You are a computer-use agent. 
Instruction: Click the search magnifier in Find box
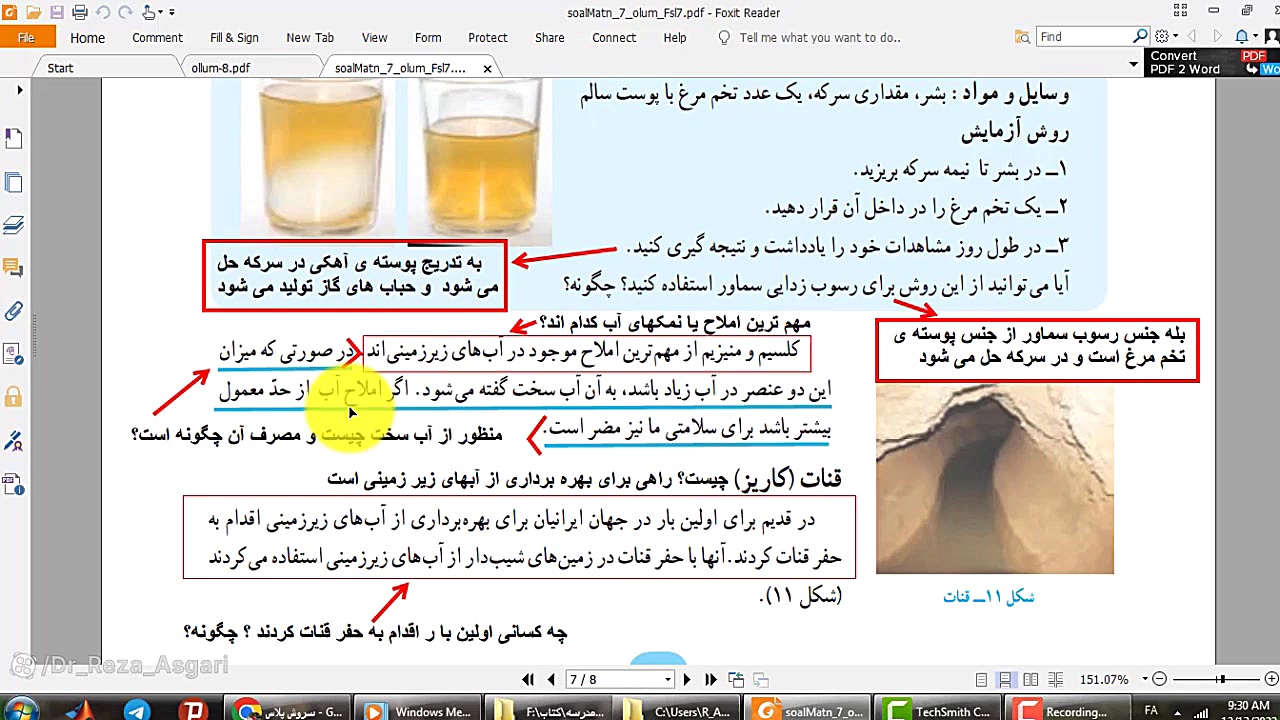[x=1140, y=37]
